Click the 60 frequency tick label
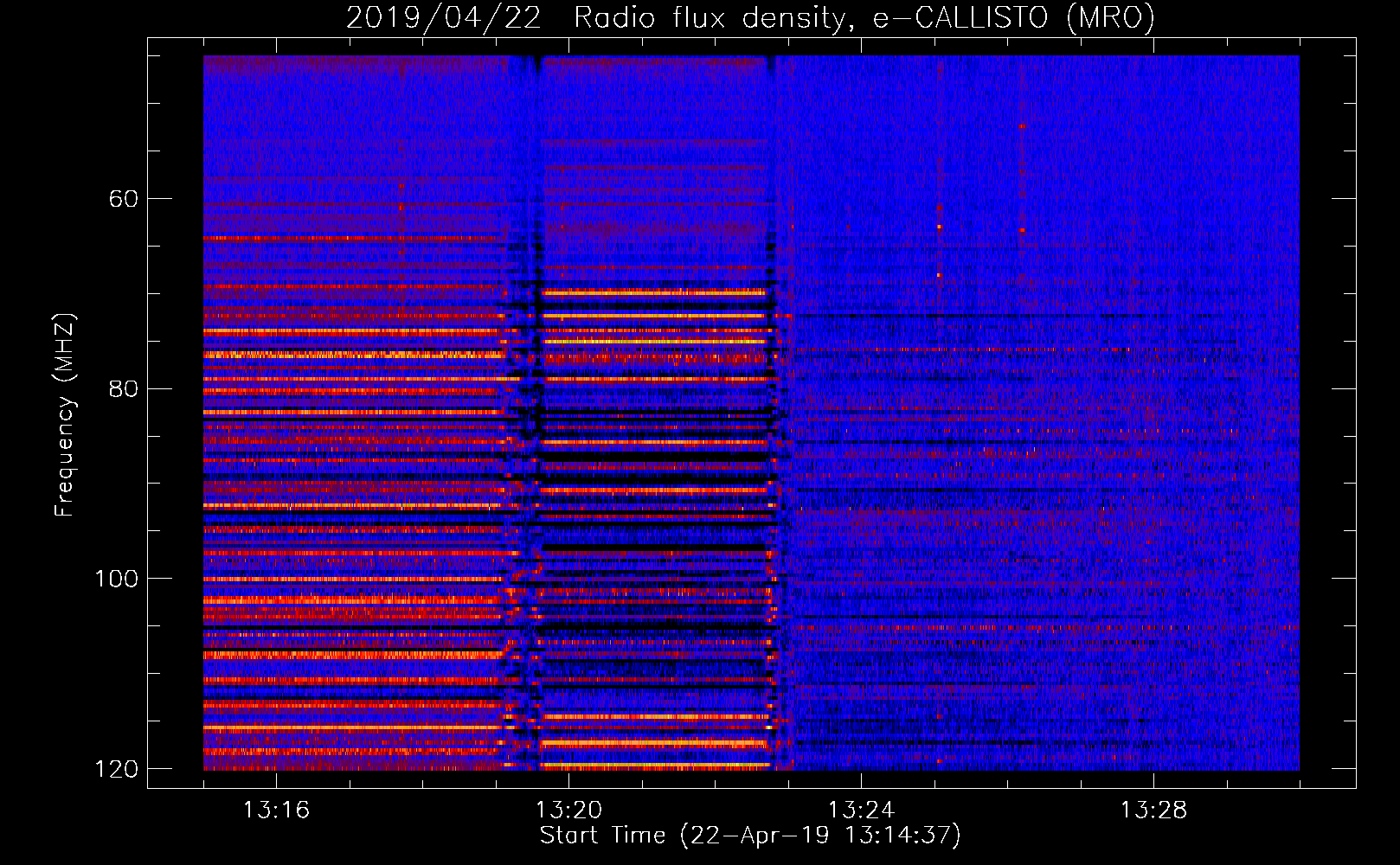Image resolution: width=1400 pixels, height=865 pixels. click(x=124, y=199)
